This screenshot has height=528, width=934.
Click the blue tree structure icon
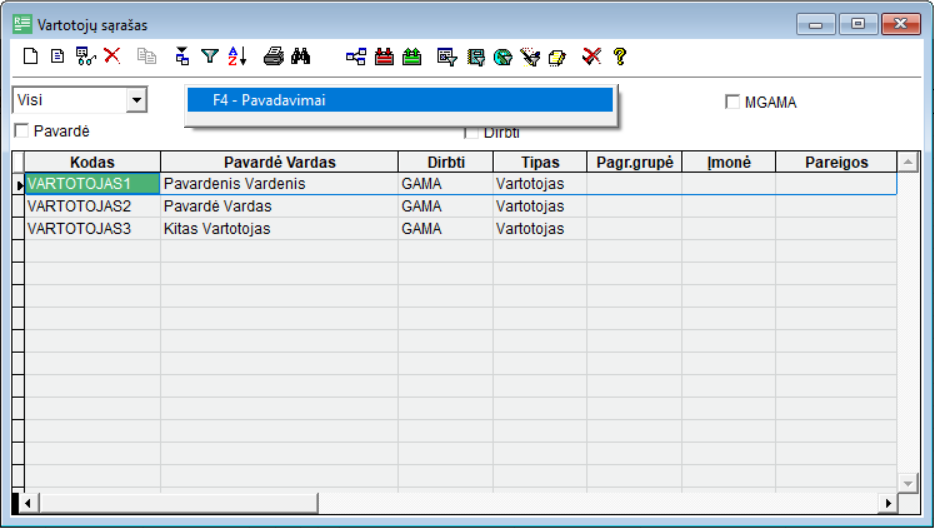(356, 57)
